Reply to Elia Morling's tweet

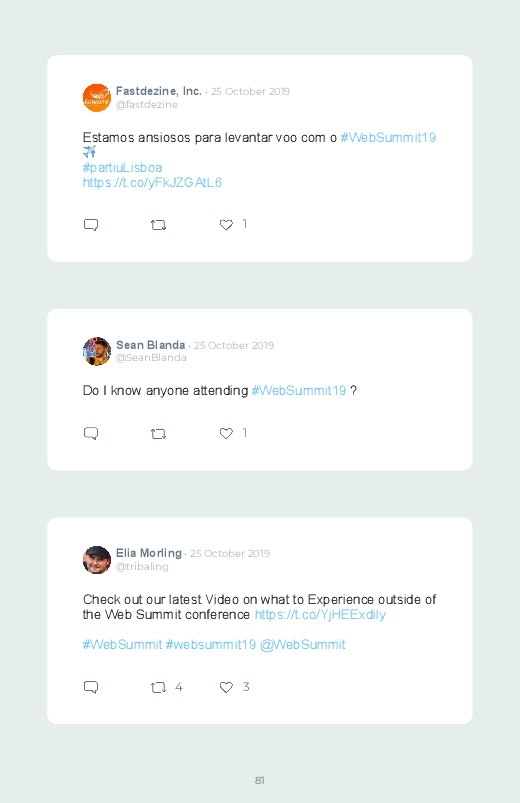coord(91,687)
